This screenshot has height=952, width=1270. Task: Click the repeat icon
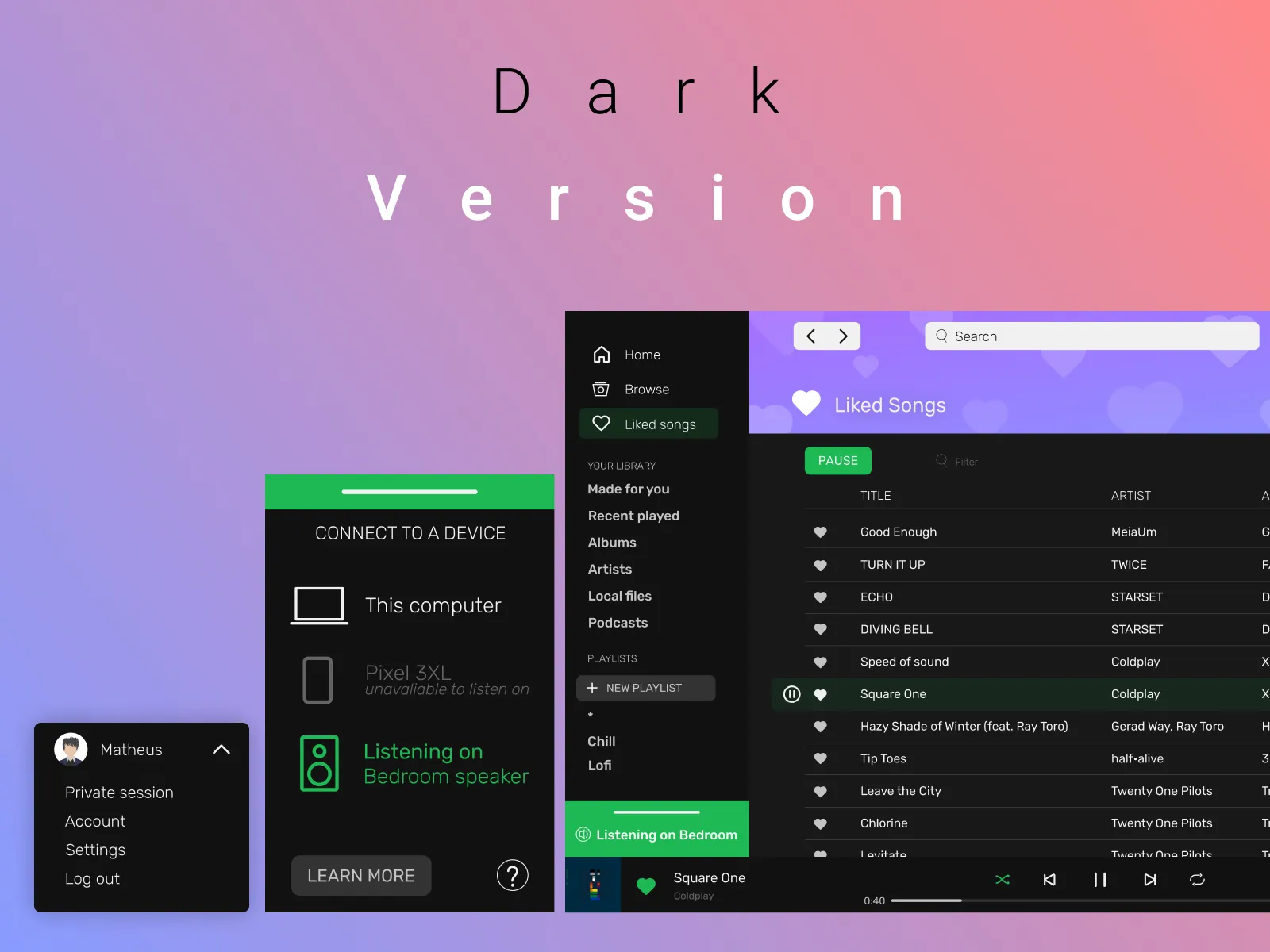[x=1198, y=879]
